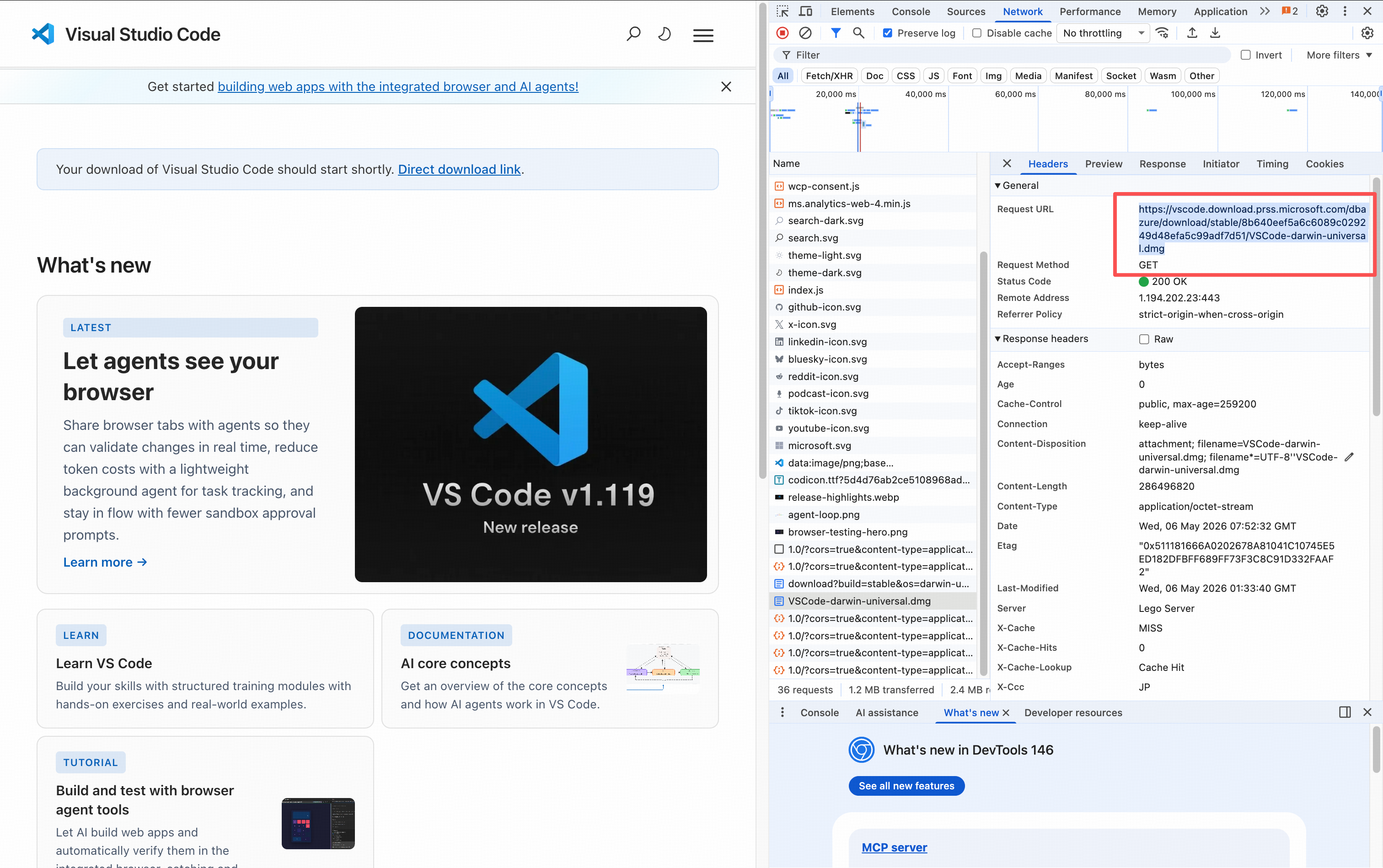Select the Other filter chip
The height and width of the screenshot is (868, 1383).
tap(1201, 76)
